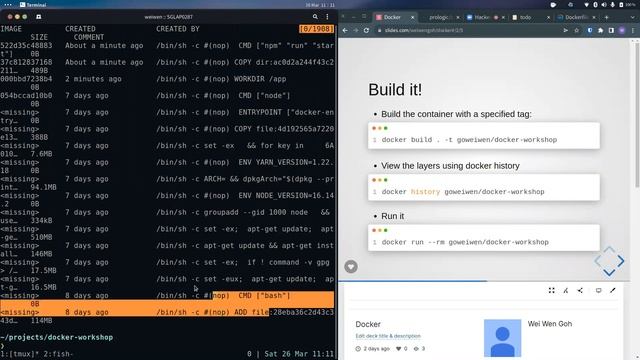The height and width of the screenshot is (360, 640).
Task: Go back in the browser
Action: pos(345,30)
